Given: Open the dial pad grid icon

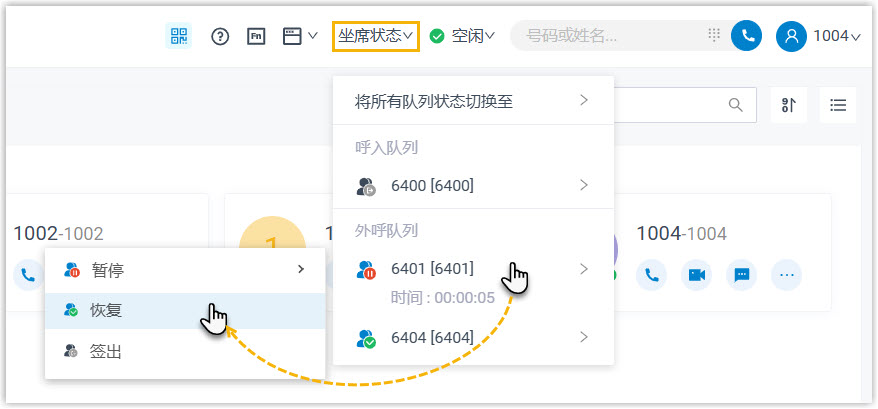Looking at the screenshot, I should tap(714, 35).
